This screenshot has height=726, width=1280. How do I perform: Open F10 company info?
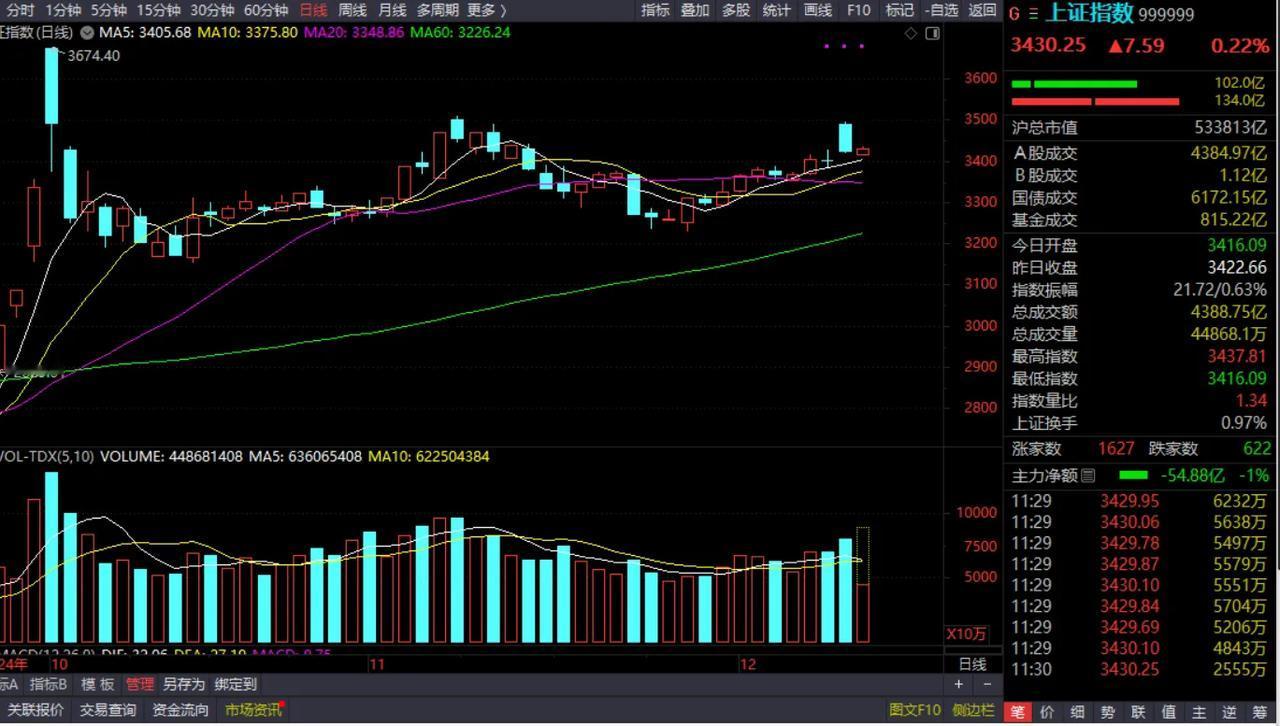click(x=858, y=10)
